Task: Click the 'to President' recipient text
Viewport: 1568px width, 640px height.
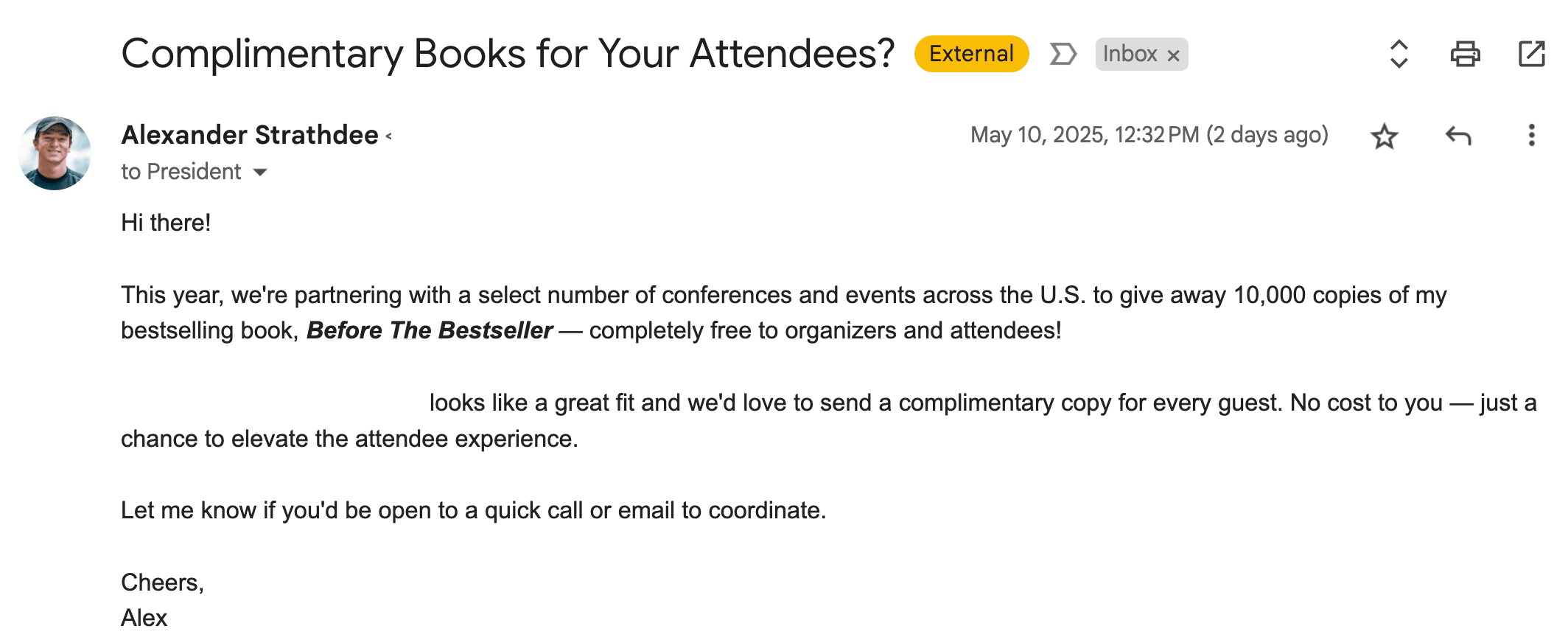Action: 181,172
